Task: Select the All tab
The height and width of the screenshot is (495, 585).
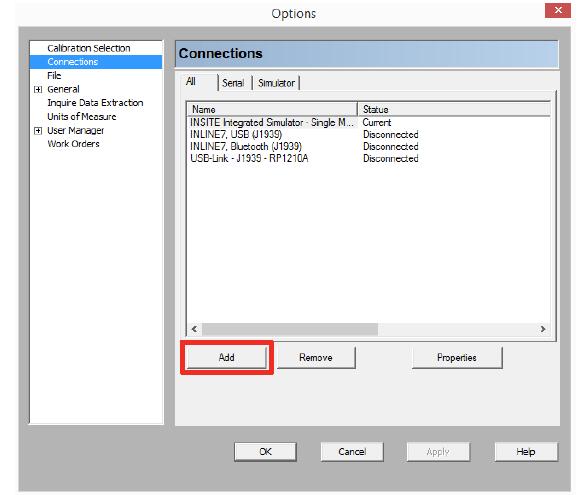Action: point(191,81)
